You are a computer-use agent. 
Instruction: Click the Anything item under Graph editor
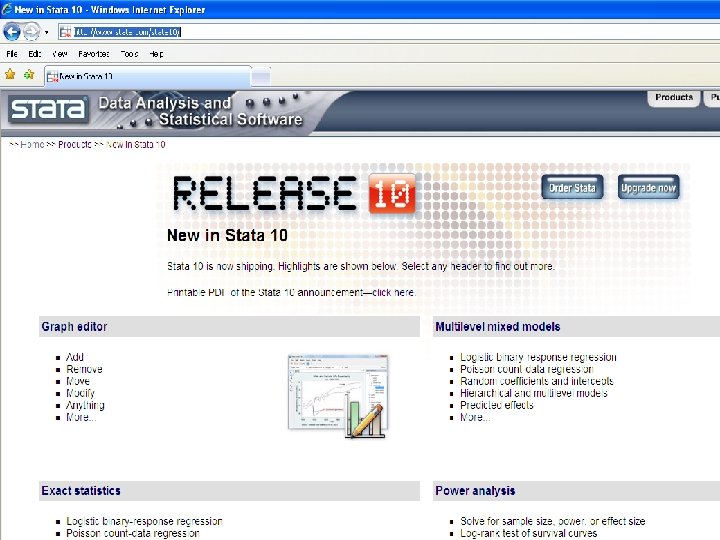click(x=85, y=405)
